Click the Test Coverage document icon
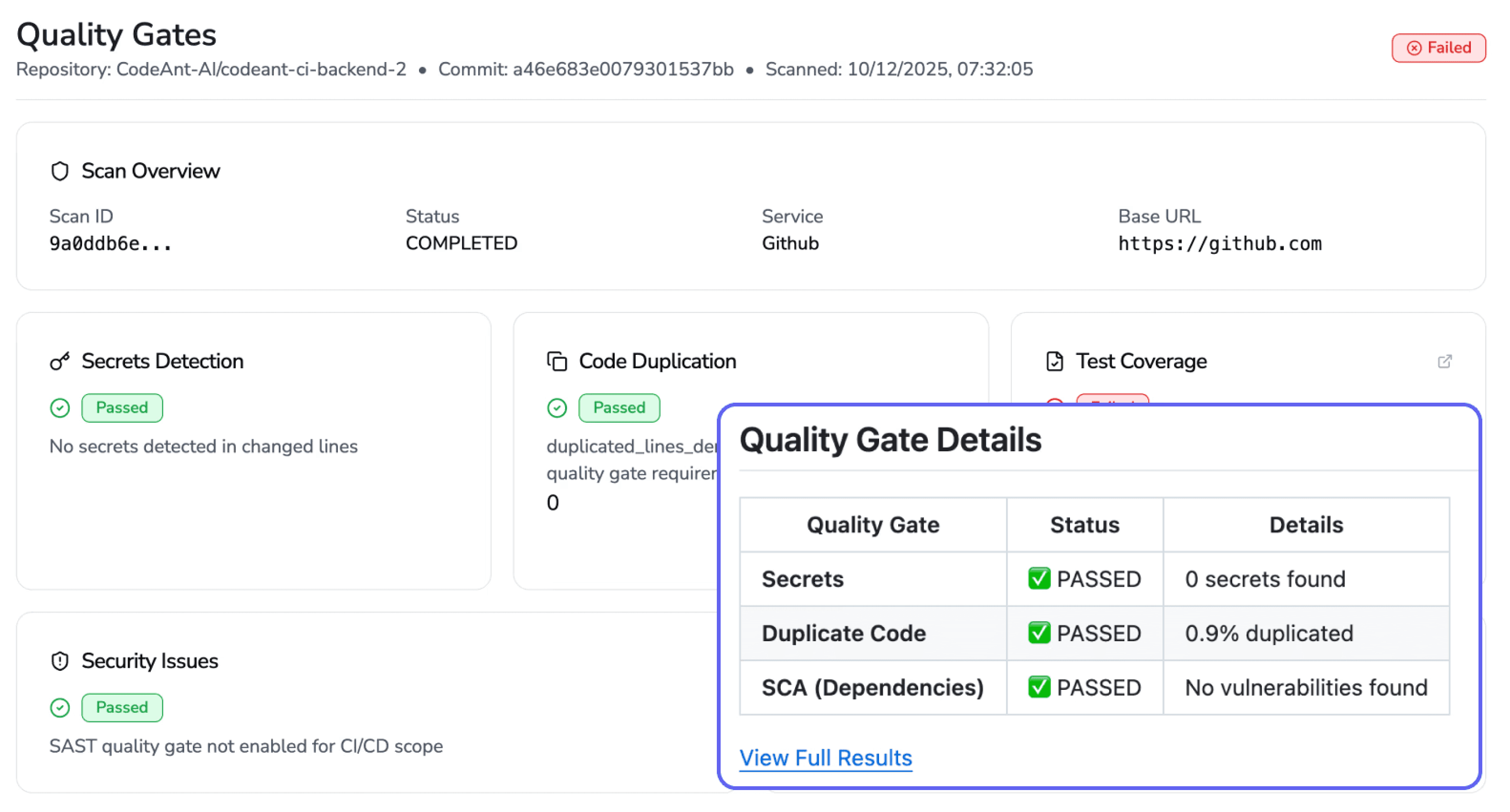1510x812 pixels. (x=1055, y=361)
